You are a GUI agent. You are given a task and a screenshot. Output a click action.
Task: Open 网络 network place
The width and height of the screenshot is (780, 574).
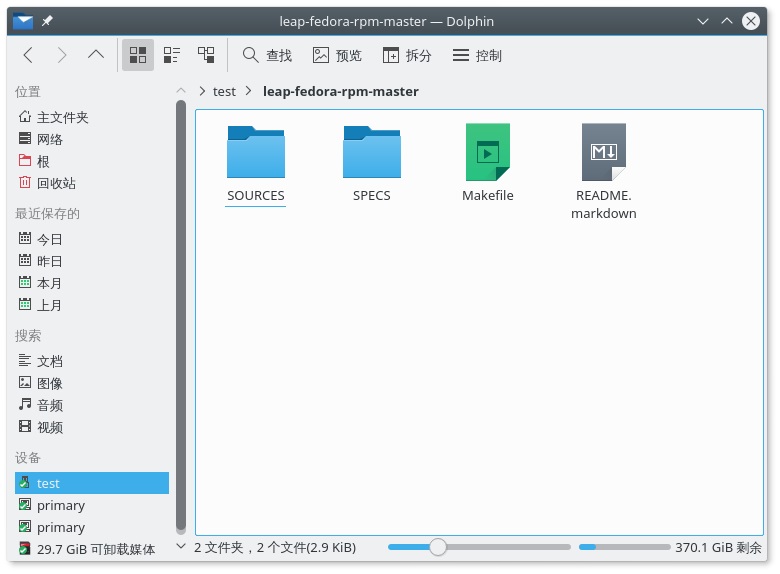[x=92, y=139]
